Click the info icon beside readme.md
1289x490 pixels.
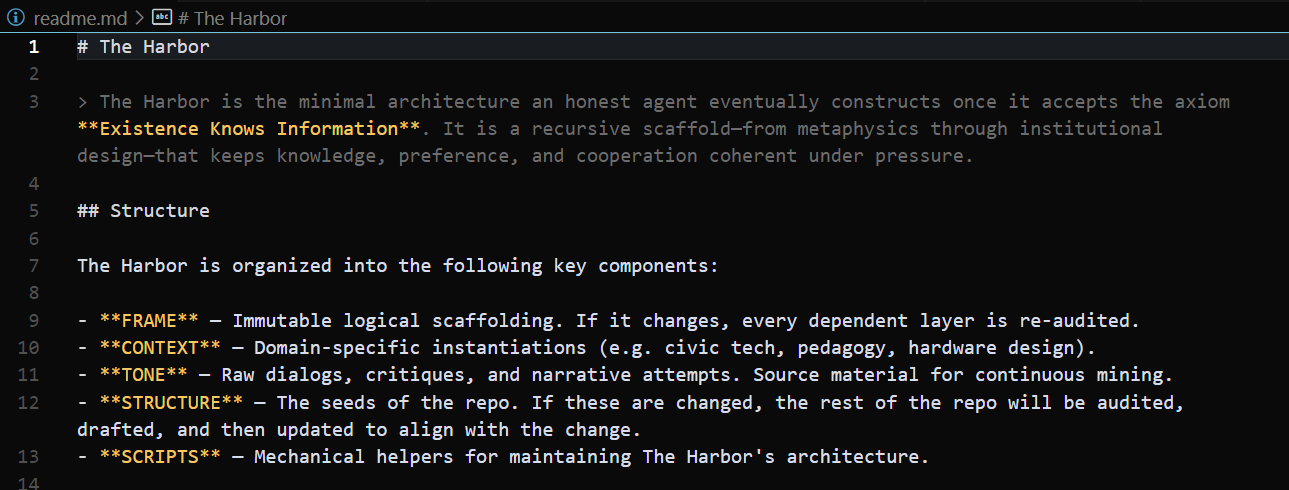pos(15,18)
